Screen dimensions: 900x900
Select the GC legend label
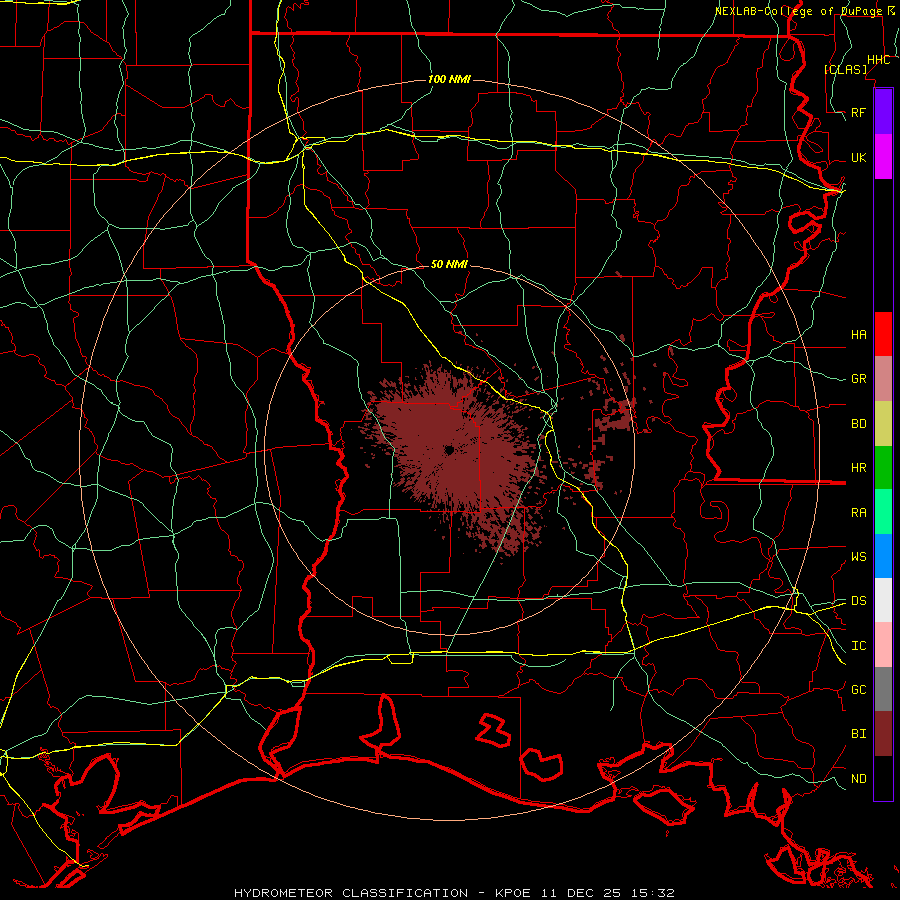tap(858, 689)
